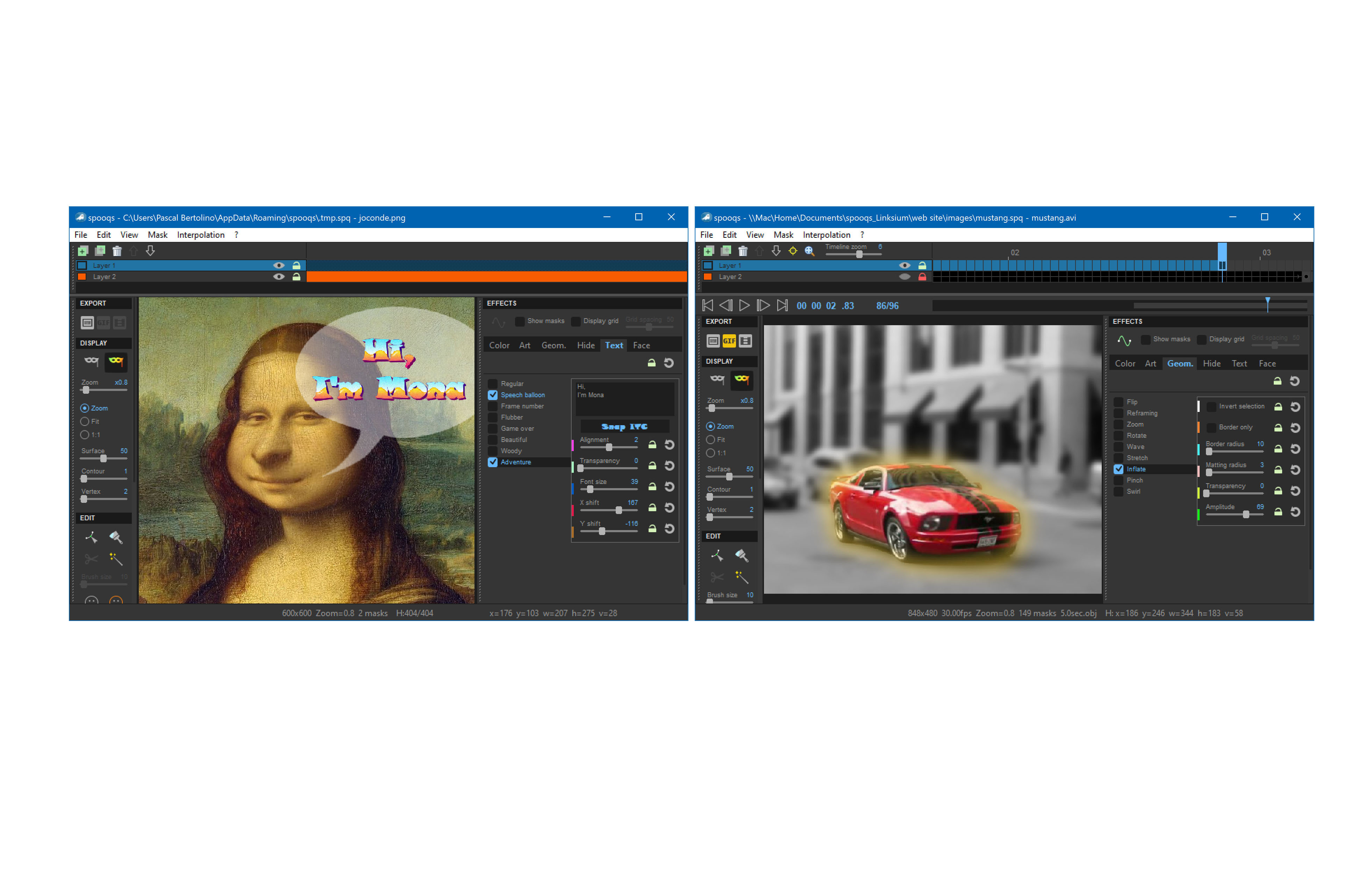Export animated GIF in mustang window
Viewport: 1372px width, 878px height.
tap(729, 341)
